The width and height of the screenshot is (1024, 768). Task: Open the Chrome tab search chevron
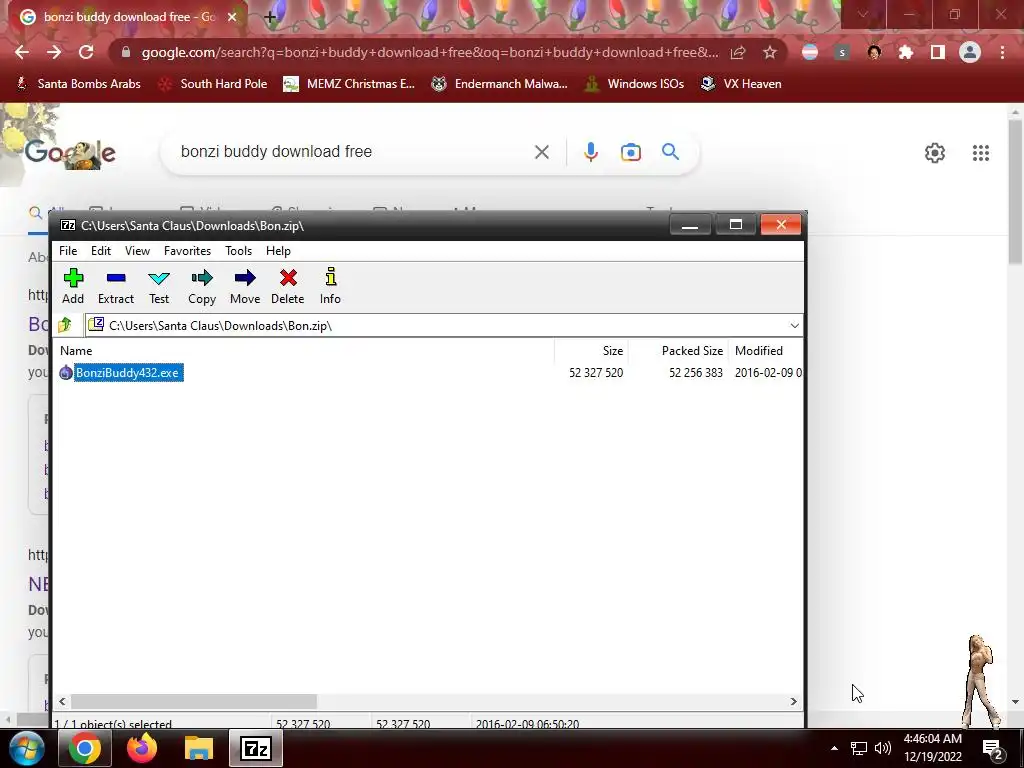(x=863, y=14)
